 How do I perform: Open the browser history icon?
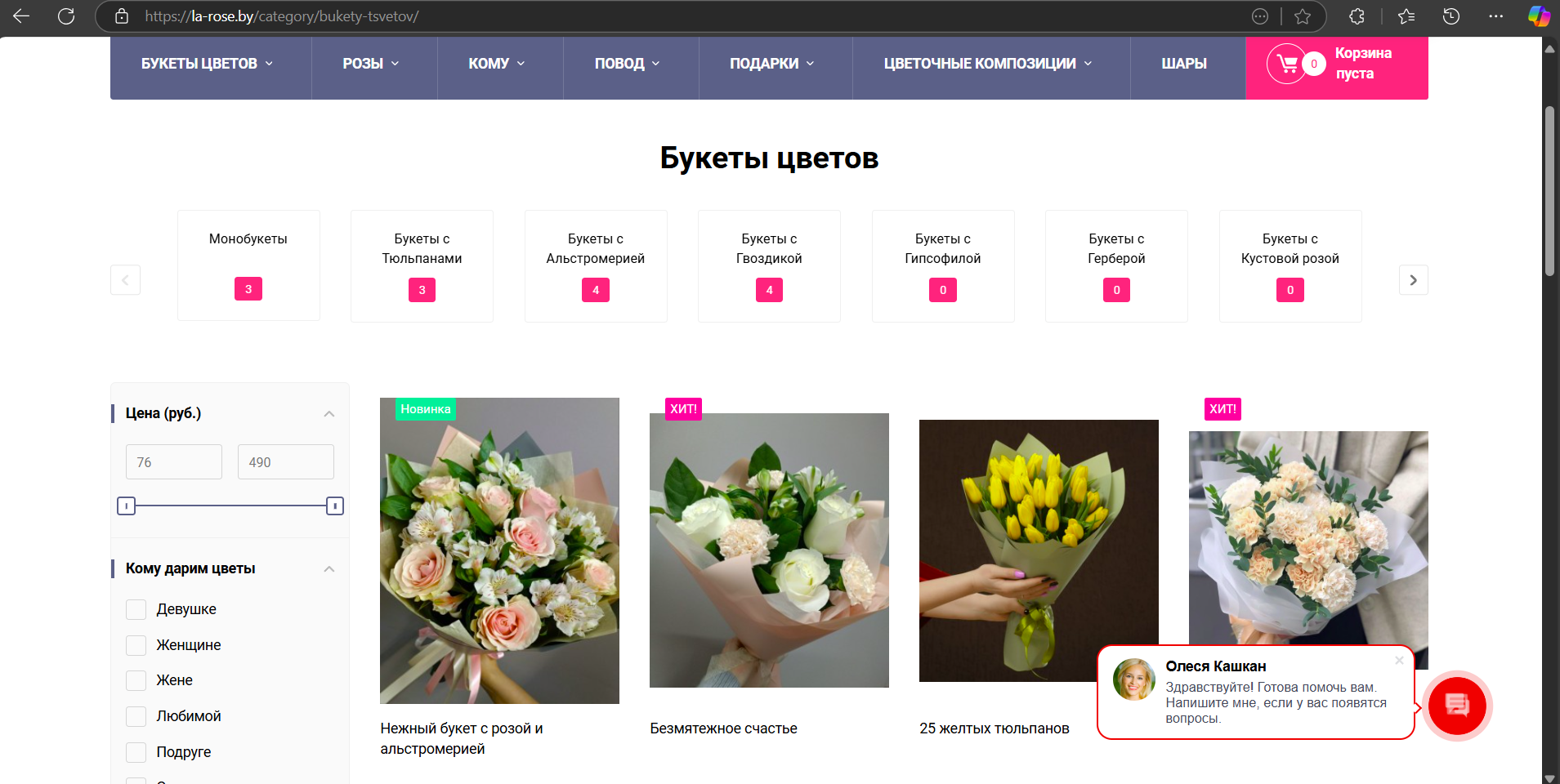[1451, 16]
